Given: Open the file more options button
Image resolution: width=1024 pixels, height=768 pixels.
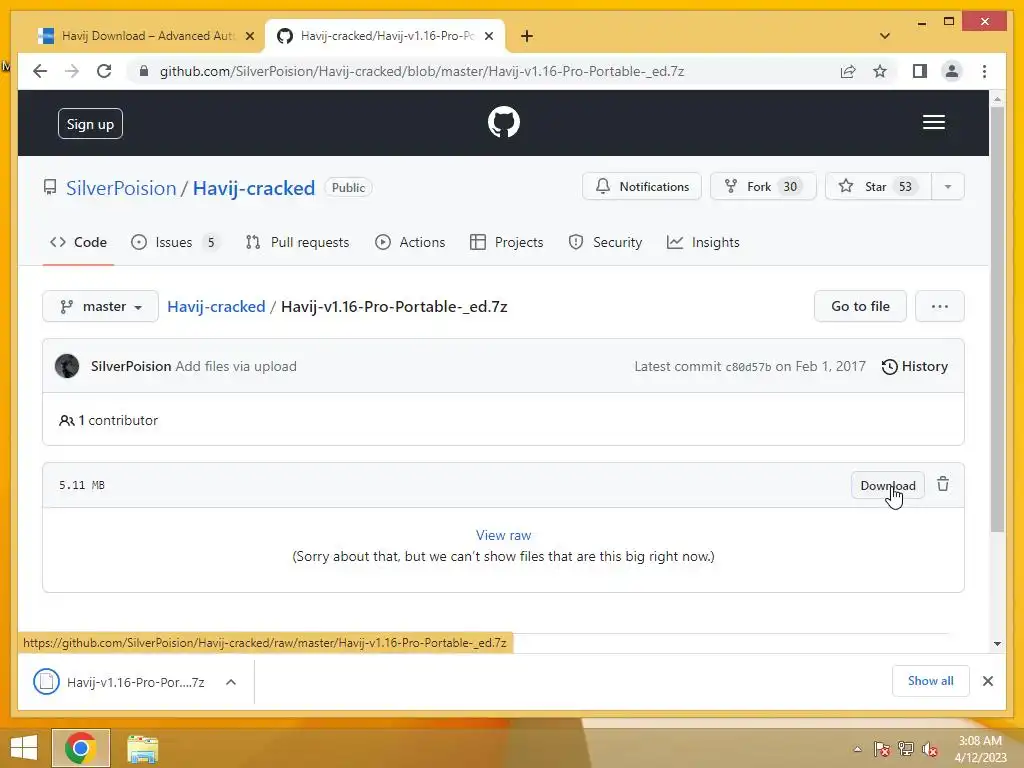Looking at the screenshot, I should pyautogui.click(x=939, y=306).
